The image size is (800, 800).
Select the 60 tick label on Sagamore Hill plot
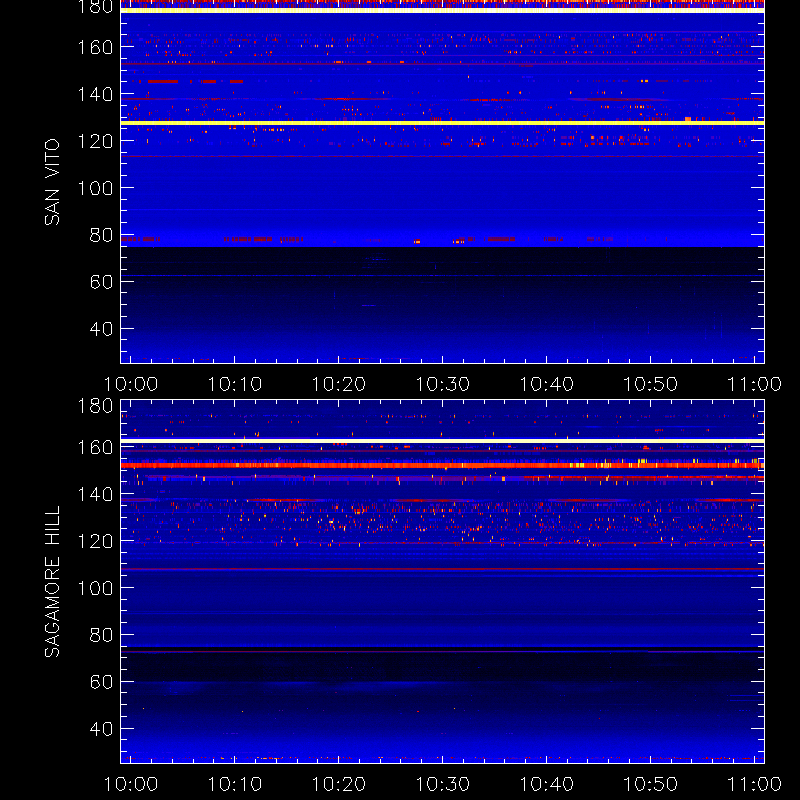pos(101,682)
